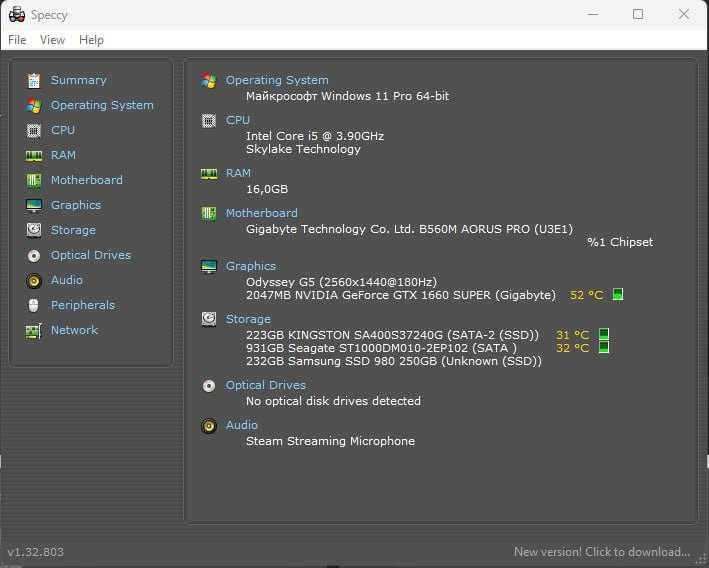Maximize the Speccy window

coord(638,14)
